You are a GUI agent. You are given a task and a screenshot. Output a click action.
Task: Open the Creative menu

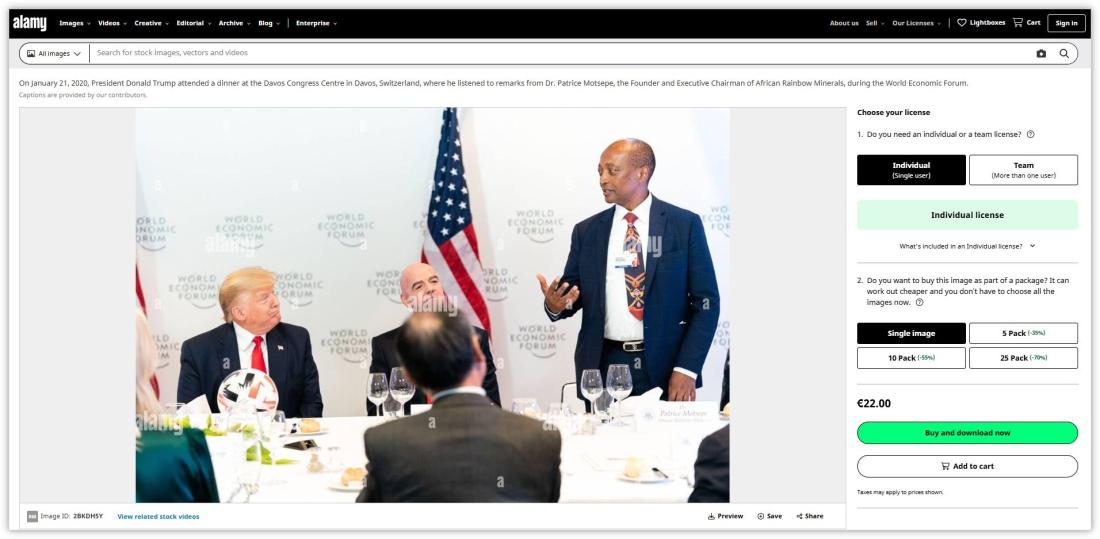coord(152,23)
